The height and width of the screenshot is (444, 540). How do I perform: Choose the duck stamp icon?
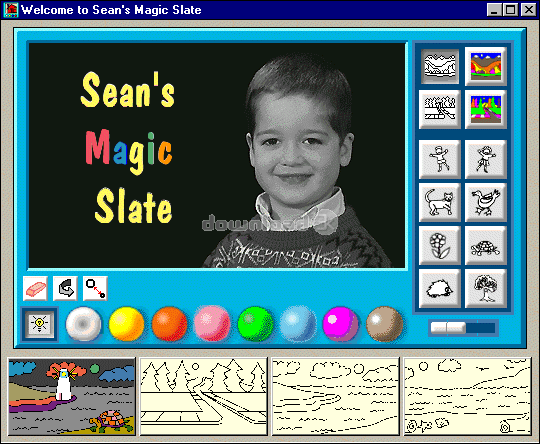point(486,202)
